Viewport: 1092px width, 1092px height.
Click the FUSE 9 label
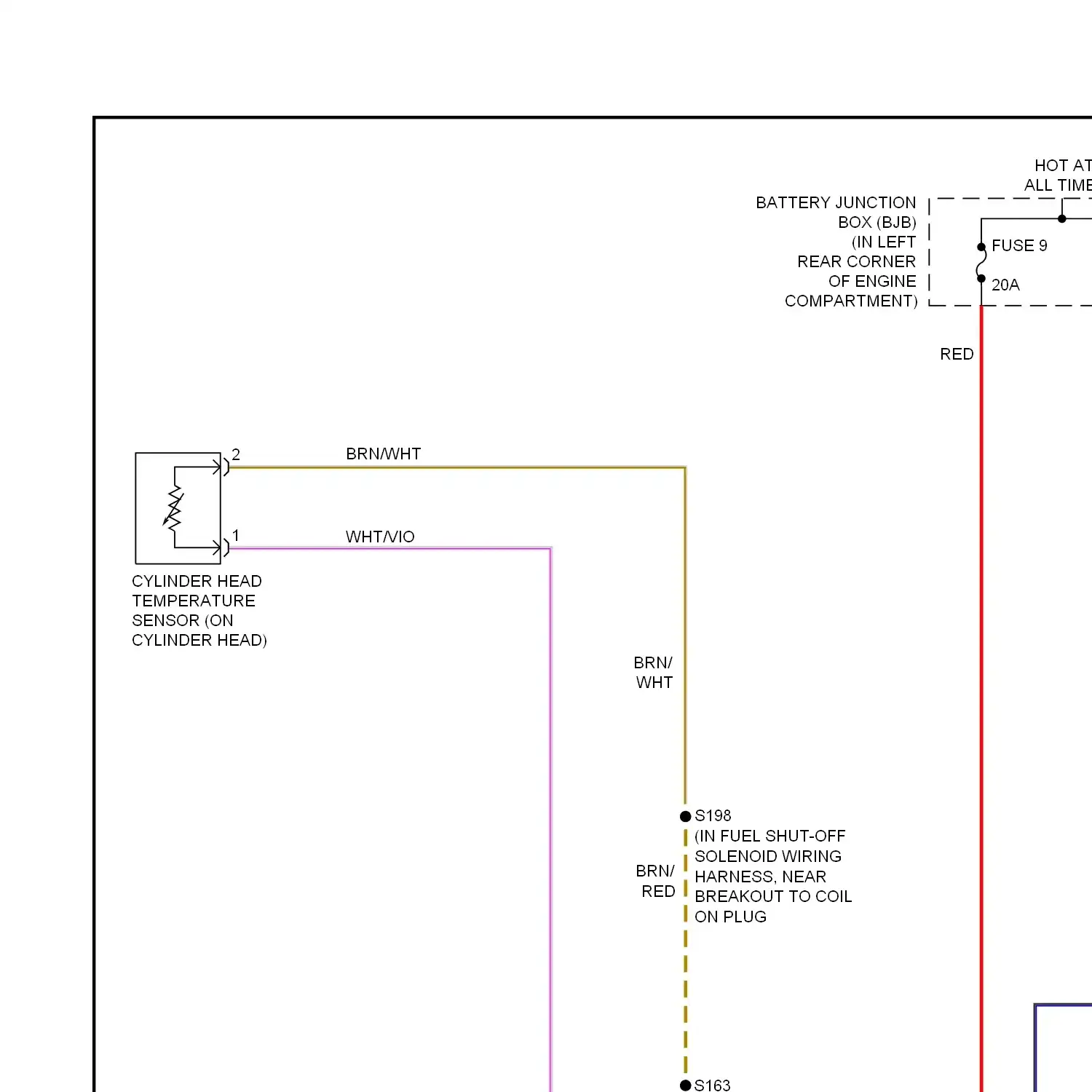pyautogui.click(x=1019, y=245)
